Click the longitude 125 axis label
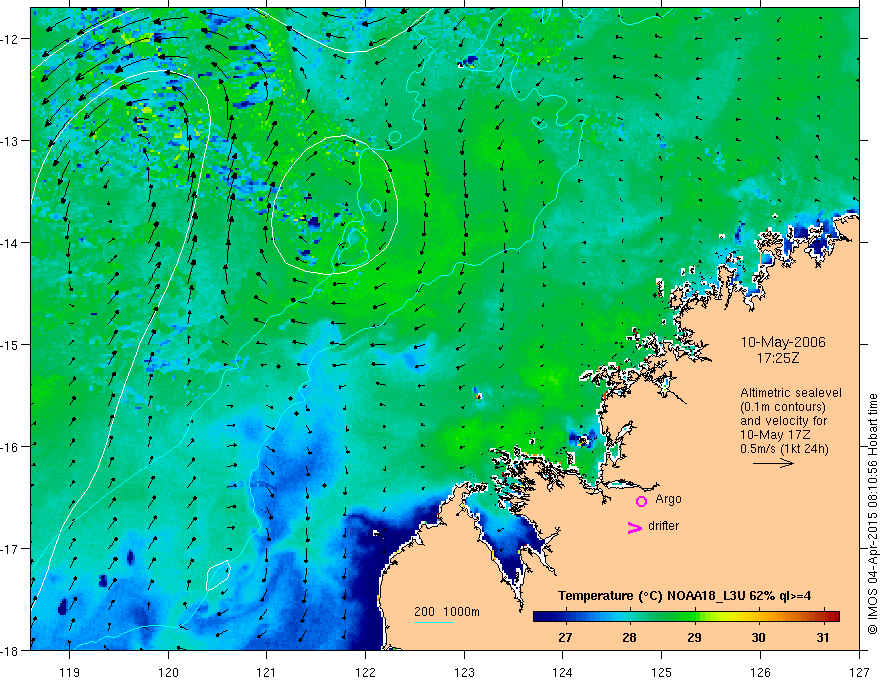This screenshot has height=680, width=880. click(662, 672)
